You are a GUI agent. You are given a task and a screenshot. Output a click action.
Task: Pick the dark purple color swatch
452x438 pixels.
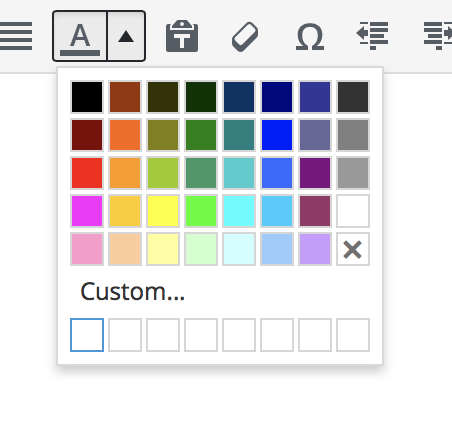[x=315, y=173]
